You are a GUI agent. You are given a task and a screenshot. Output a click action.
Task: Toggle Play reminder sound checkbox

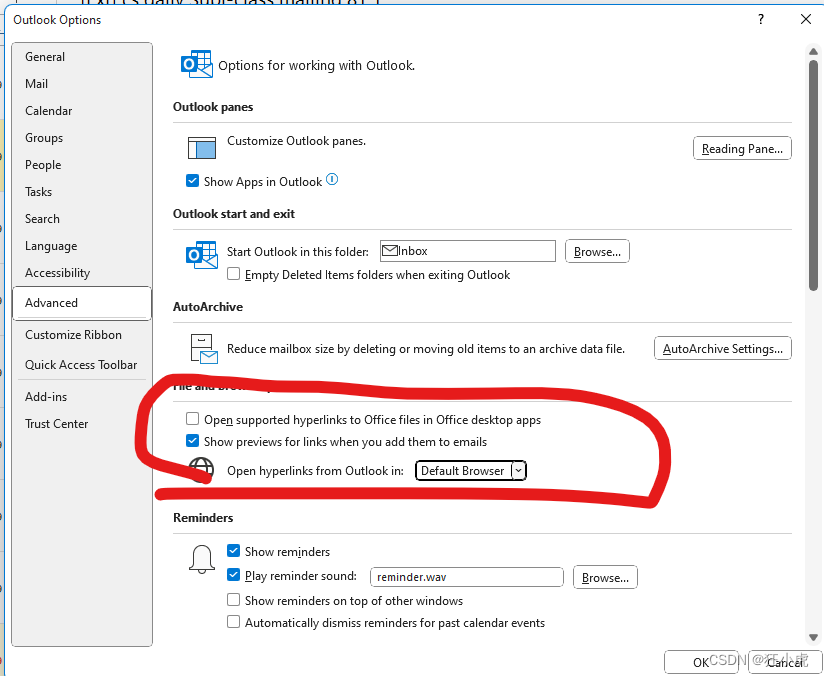[233, 575]
